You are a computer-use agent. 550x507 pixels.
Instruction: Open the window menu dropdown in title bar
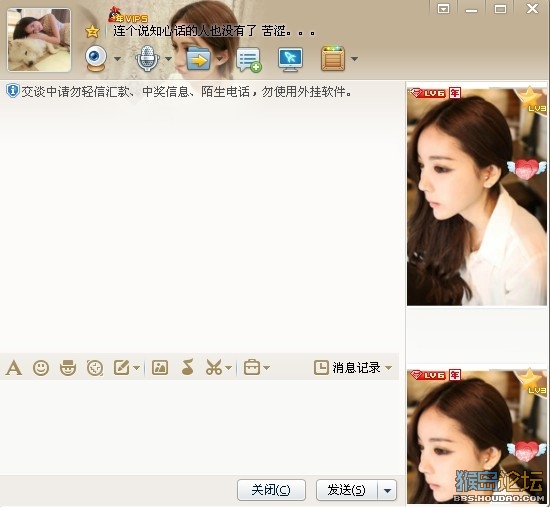(x=443, y=9)
